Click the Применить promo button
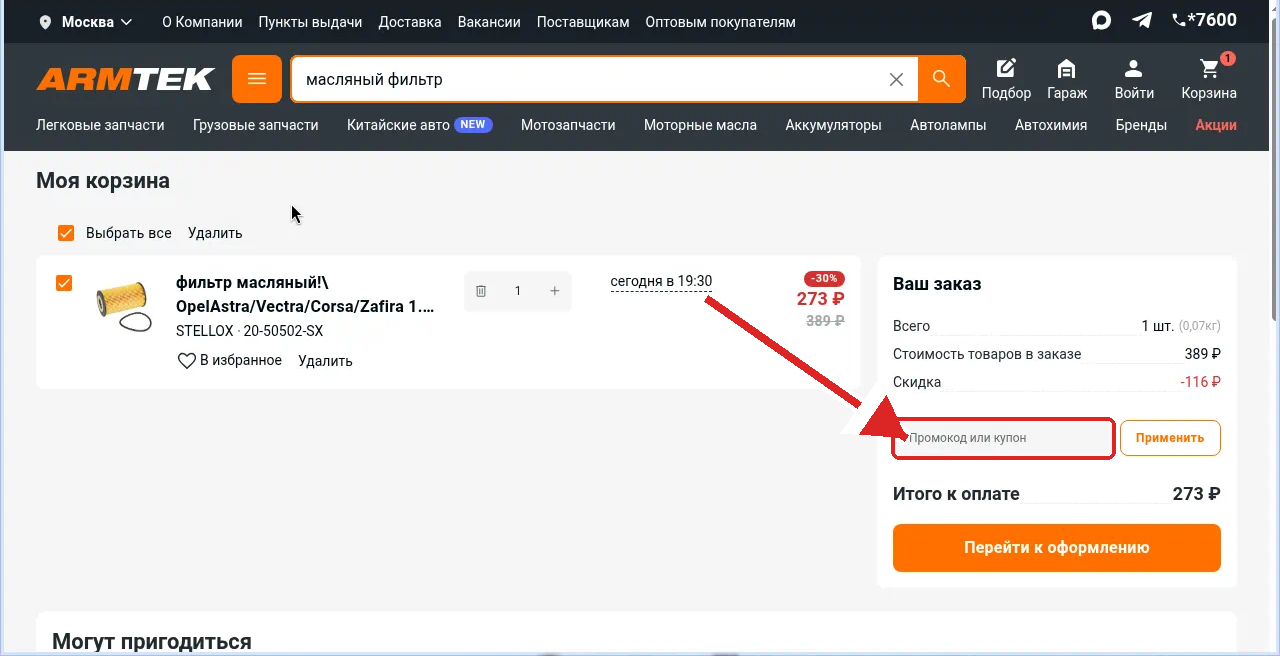 coord(1170,438)
